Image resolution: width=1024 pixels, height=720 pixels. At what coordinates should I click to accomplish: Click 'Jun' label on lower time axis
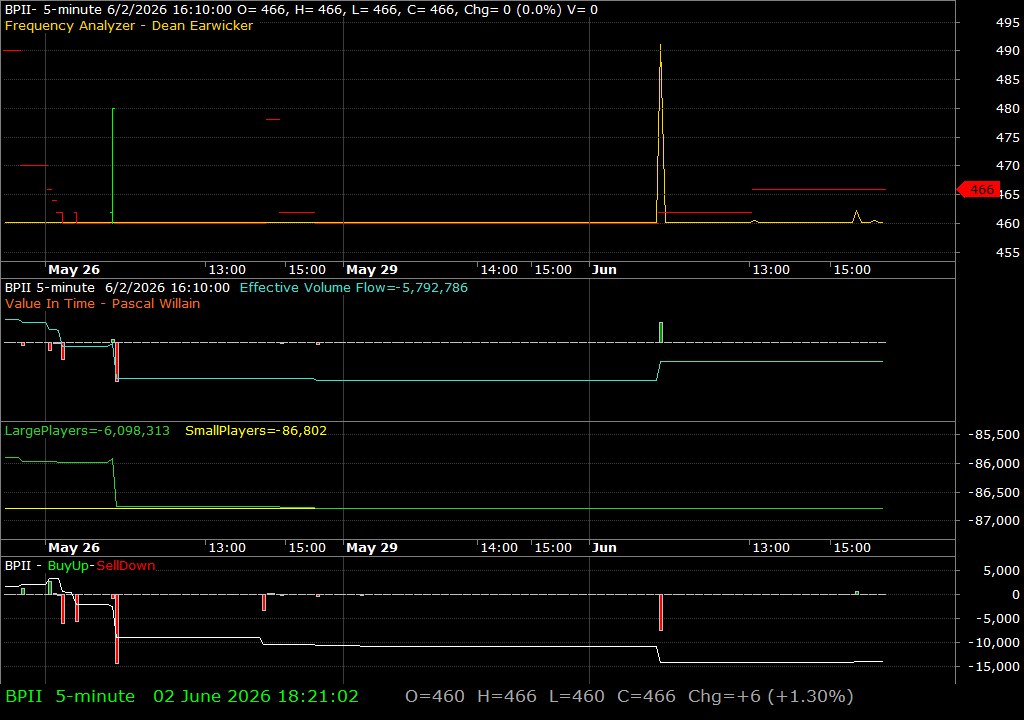(x=604, y=548)
